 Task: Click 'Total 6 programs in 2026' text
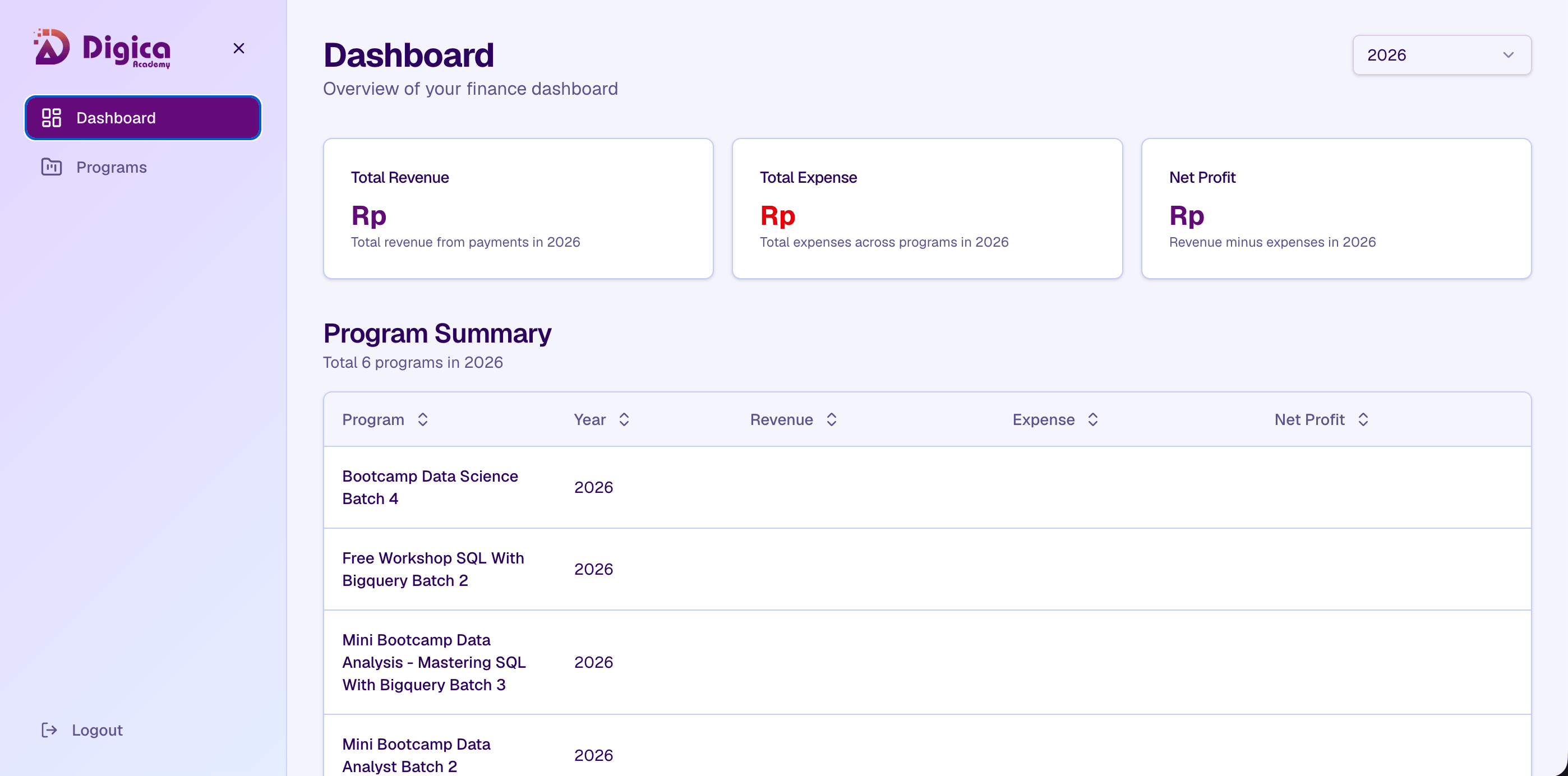[x=413, y=363]
